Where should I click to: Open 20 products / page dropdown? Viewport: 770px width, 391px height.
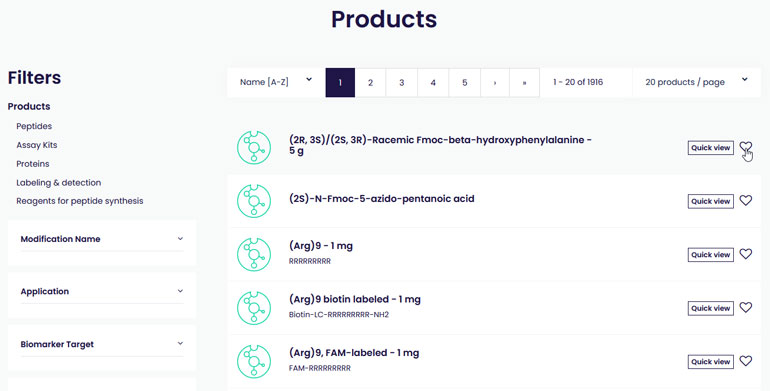pos(696,82)
